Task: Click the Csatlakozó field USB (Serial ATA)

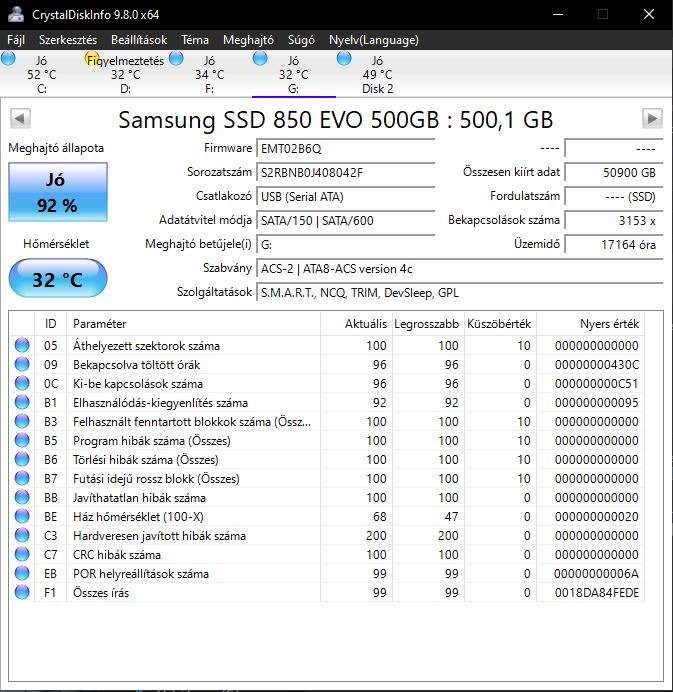Action: coord(346,196)
